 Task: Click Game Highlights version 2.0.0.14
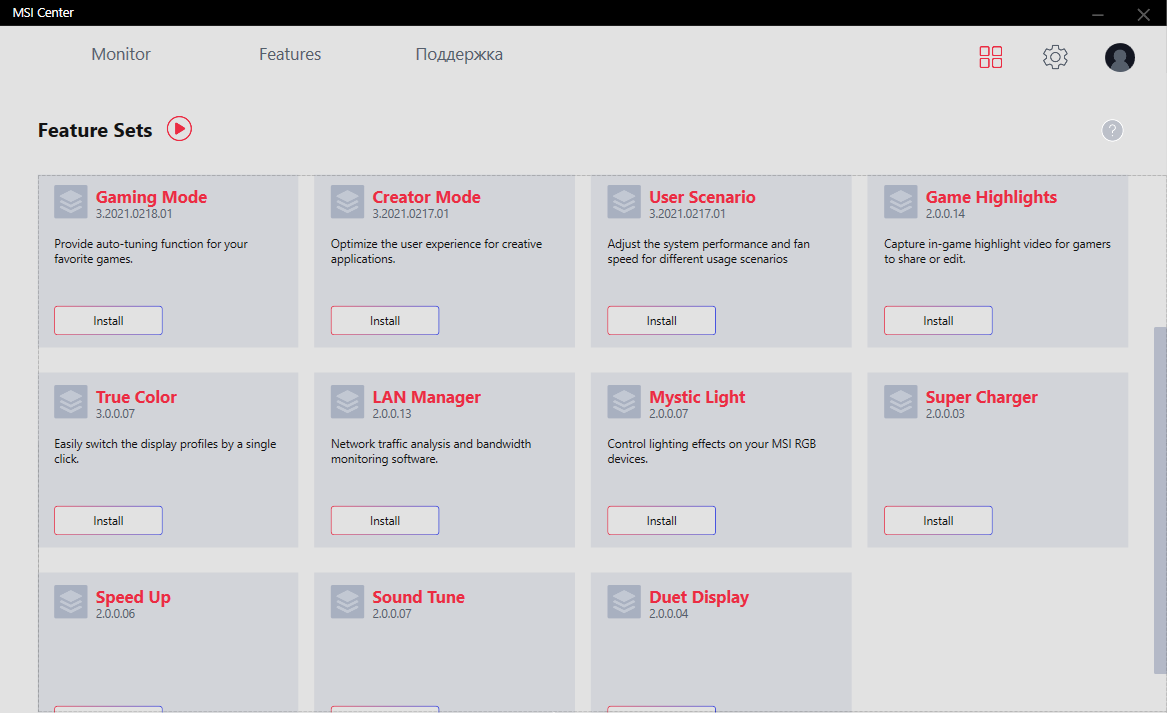point(945,214)
